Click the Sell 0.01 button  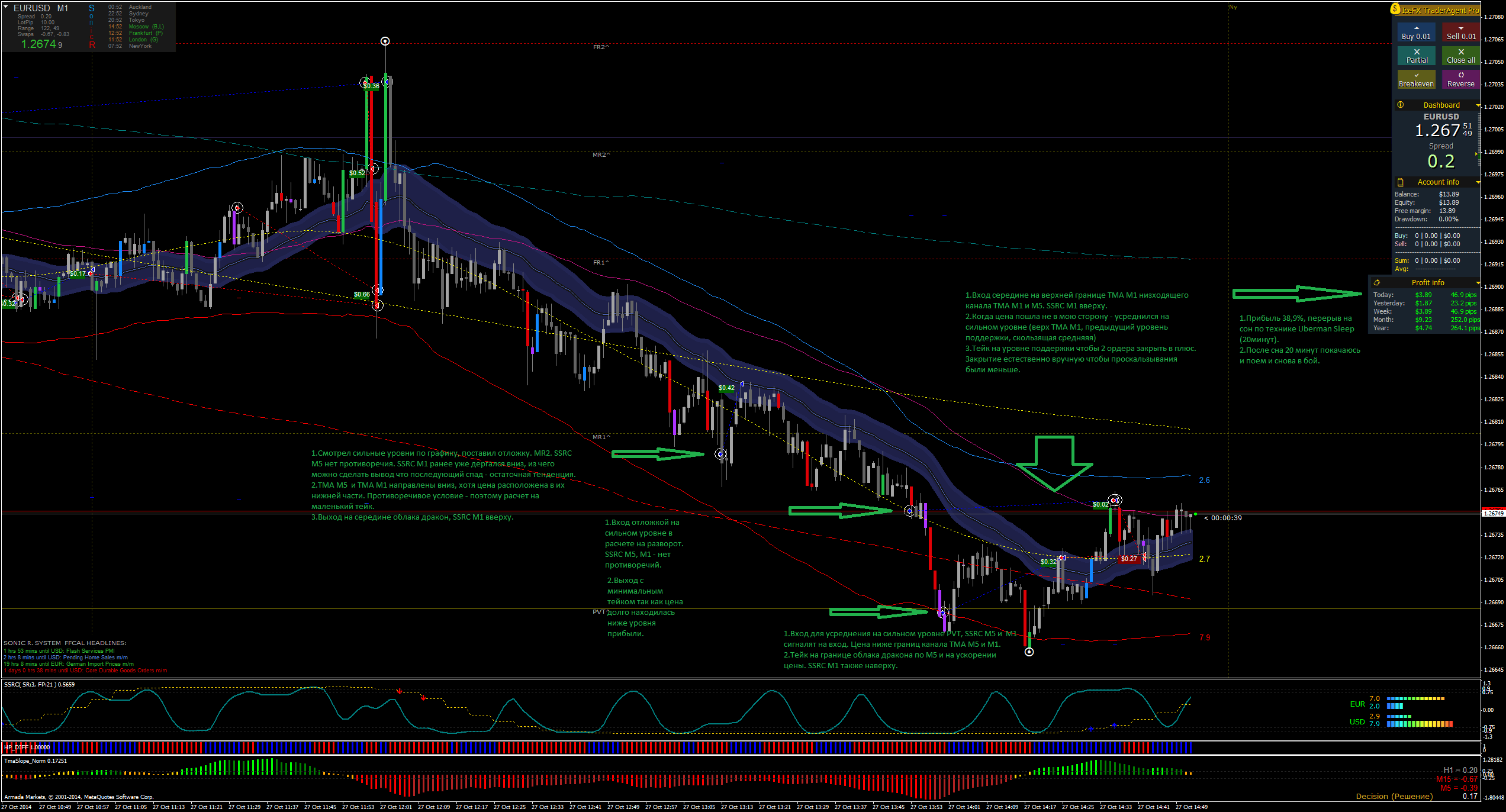[x=1461, y=33]
